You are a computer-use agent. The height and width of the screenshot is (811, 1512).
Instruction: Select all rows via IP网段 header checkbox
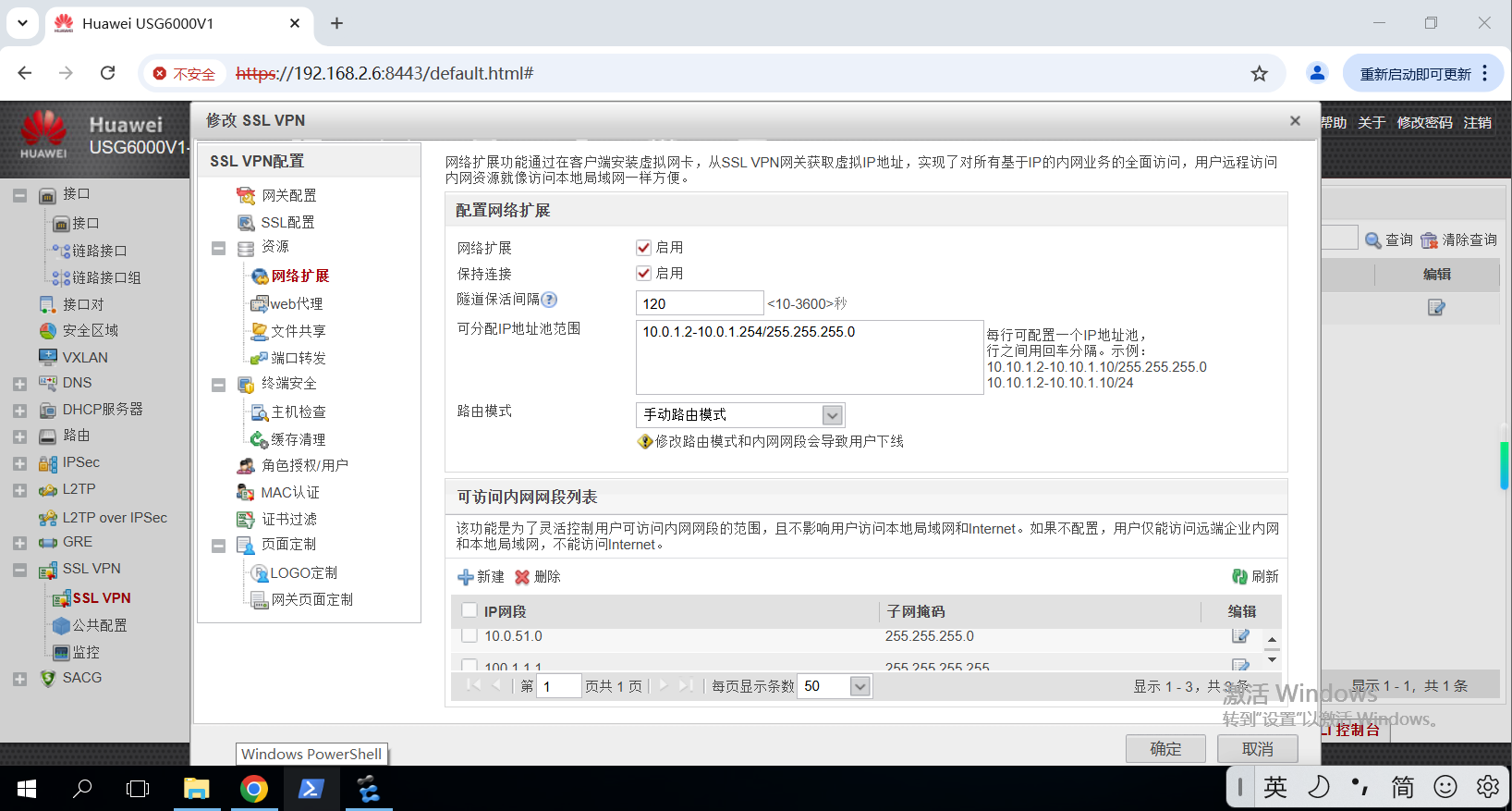[469, 610]
